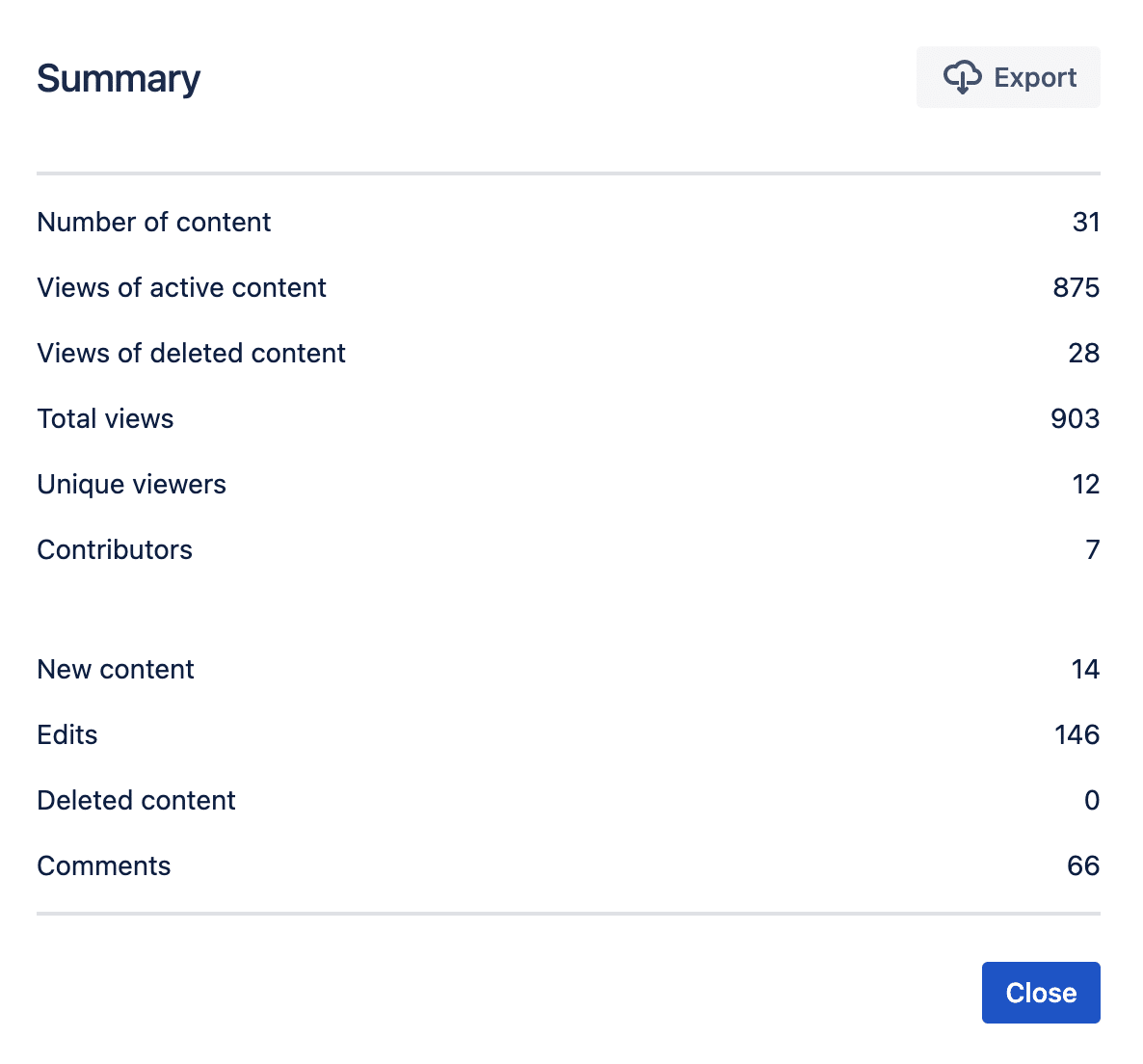Click the 903 total views value

click(1075, 418)
